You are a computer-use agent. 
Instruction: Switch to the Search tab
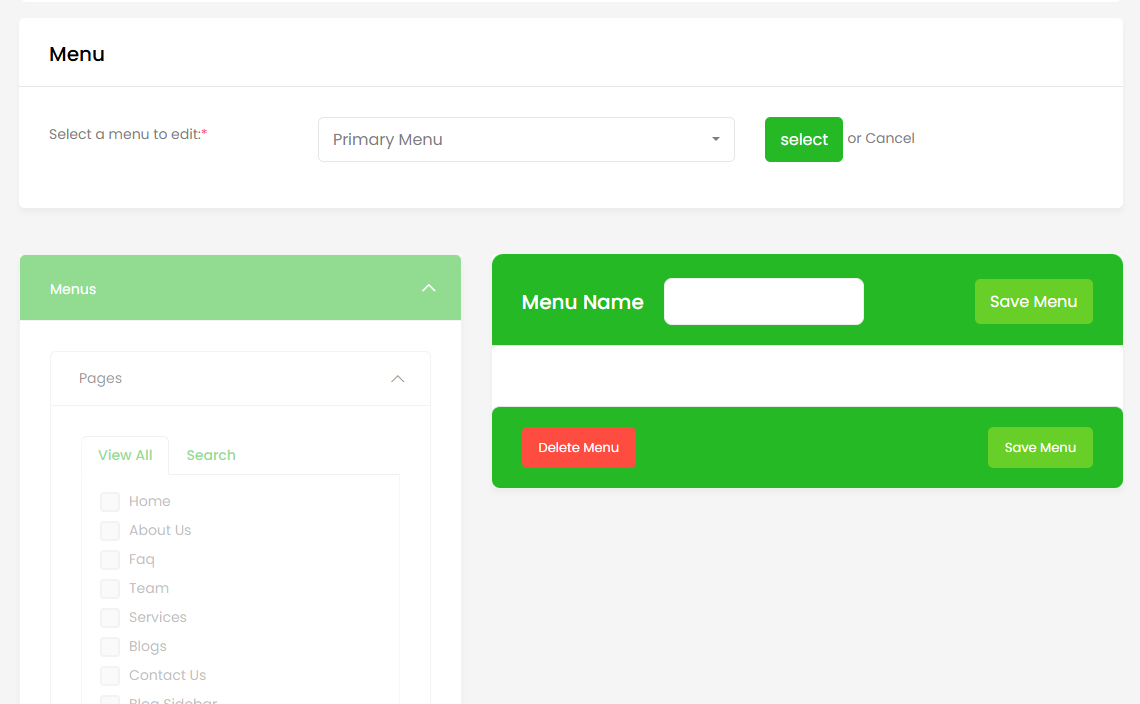[211, 455]
